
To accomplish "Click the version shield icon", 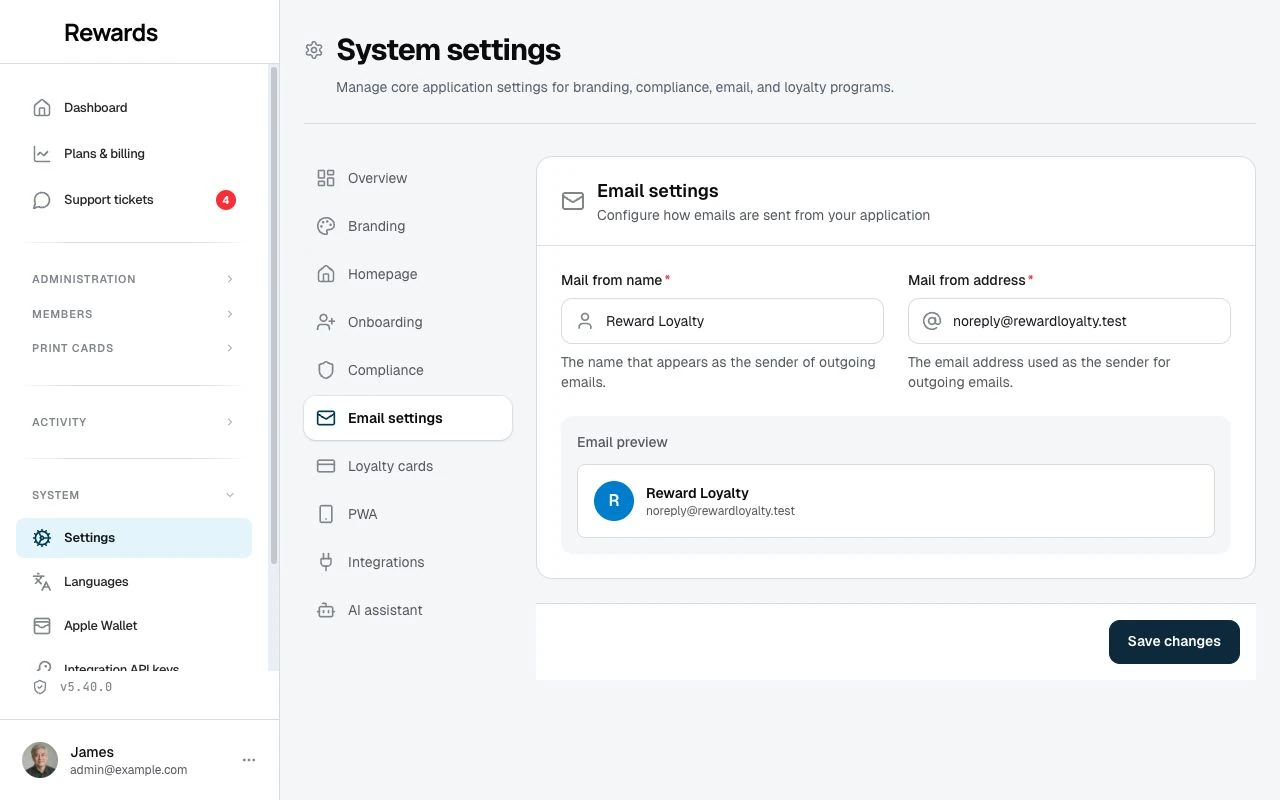I will [40, 687].
